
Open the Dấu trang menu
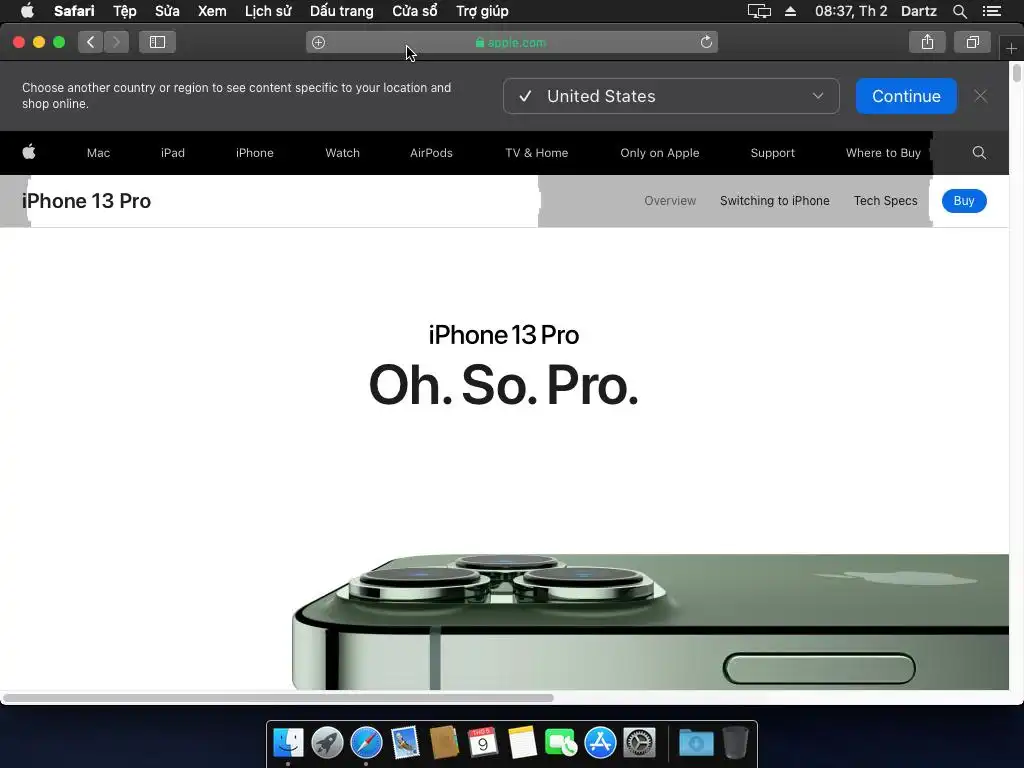pyautogui.click(x=342, y=11)
